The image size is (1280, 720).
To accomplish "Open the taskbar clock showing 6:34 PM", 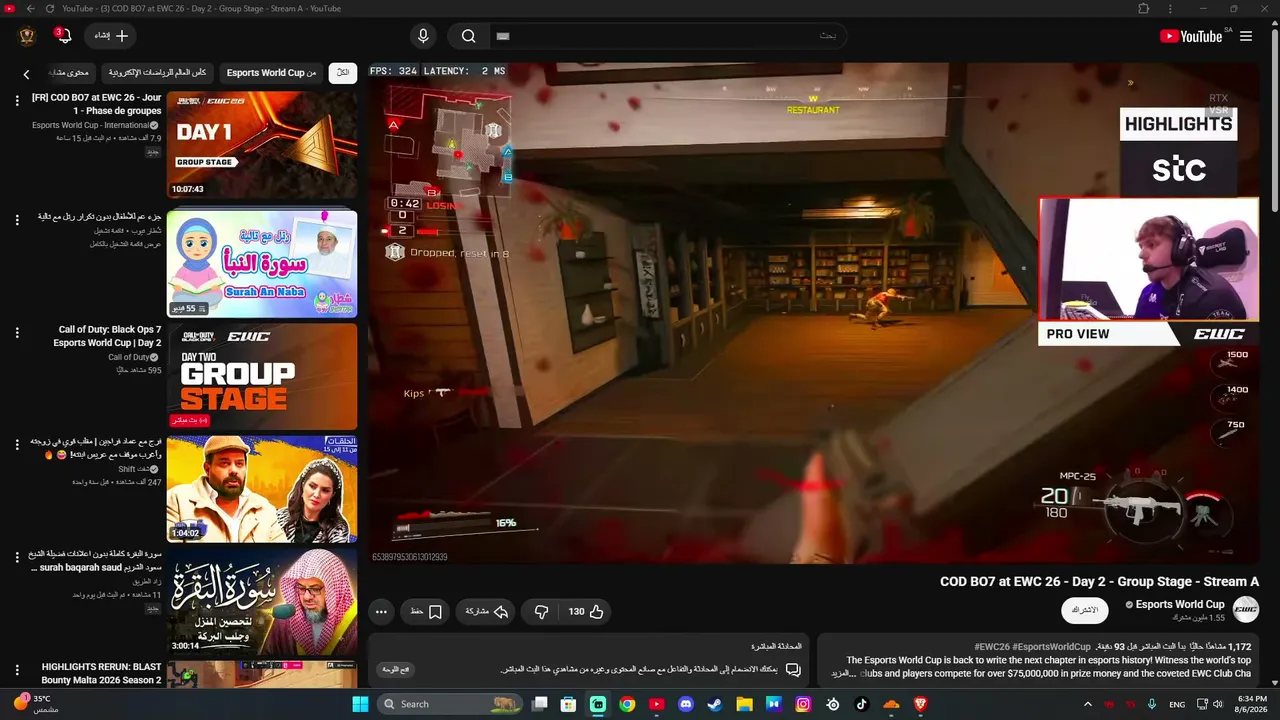I will (1252, 704).
